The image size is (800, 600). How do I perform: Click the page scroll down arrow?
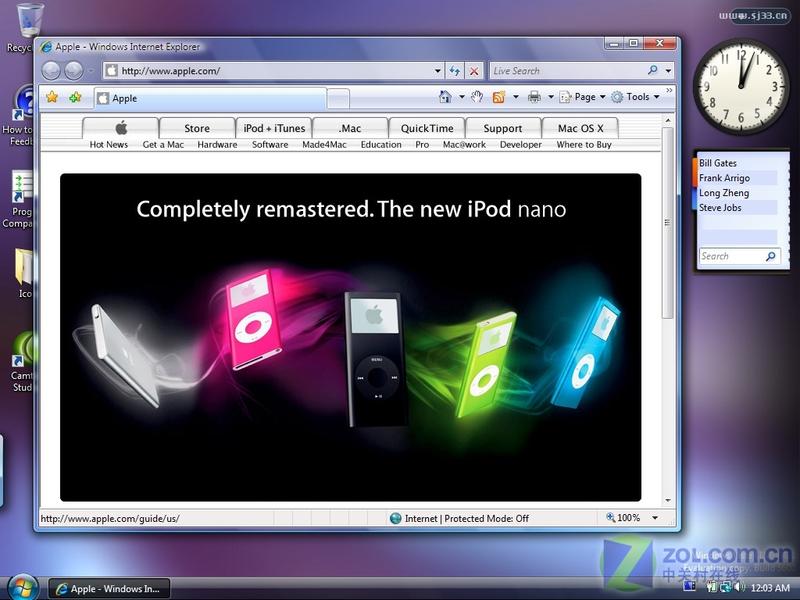(668, 501)
